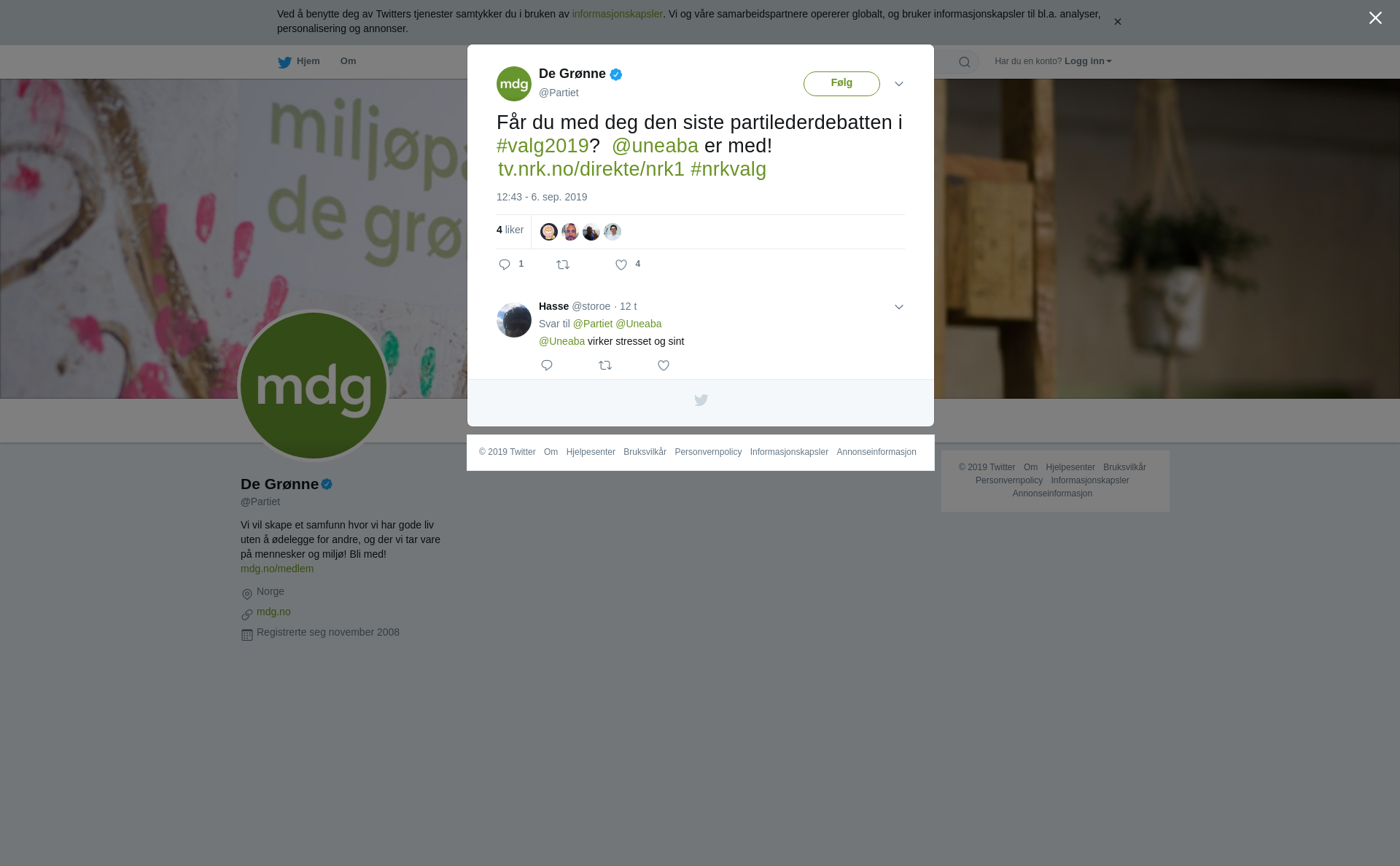Retweet the De Grønne tweet
1400x866 pixels.
coord(563,265)
